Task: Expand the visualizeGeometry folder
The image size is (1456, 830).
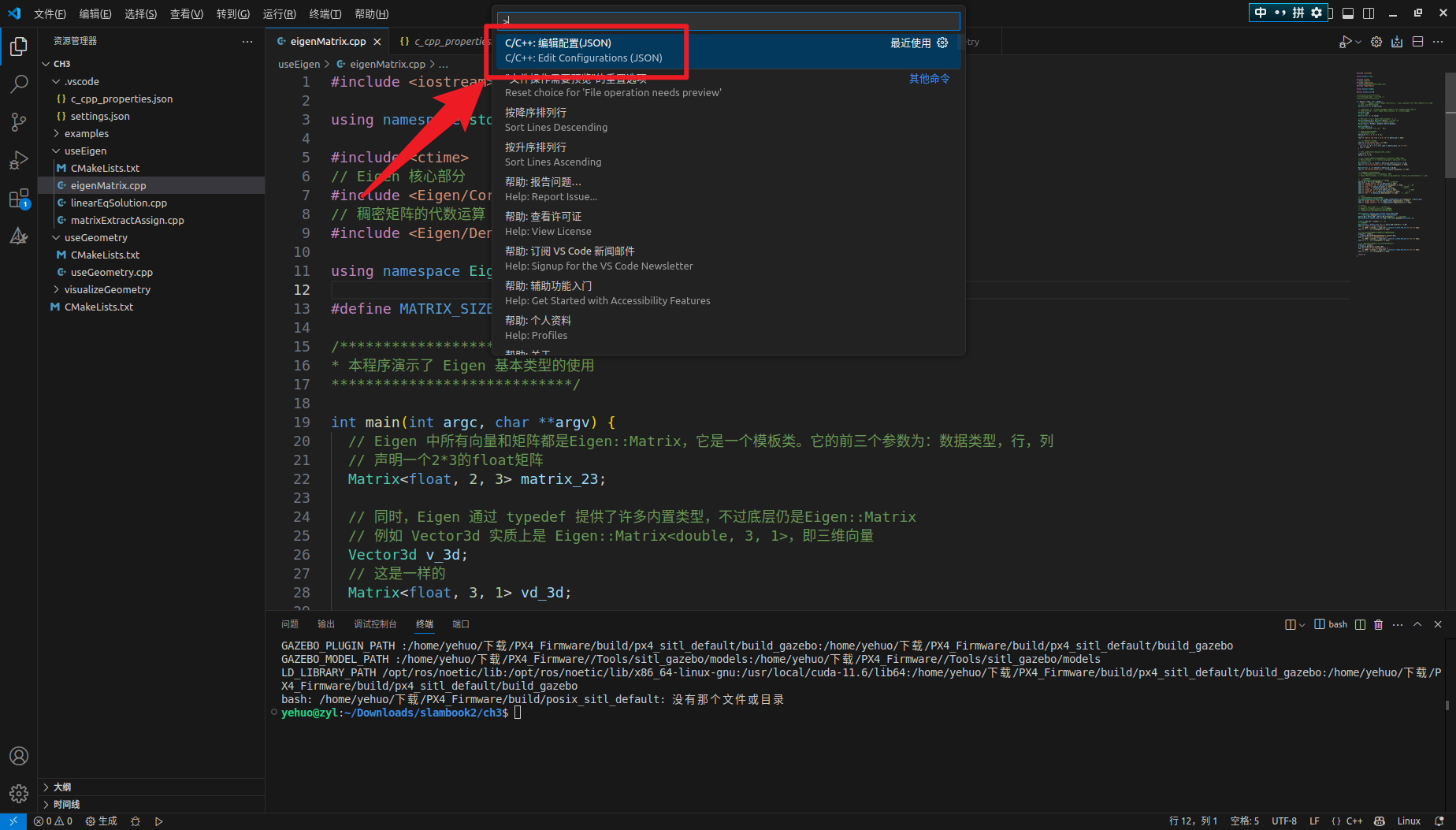Action: (56, 289)
